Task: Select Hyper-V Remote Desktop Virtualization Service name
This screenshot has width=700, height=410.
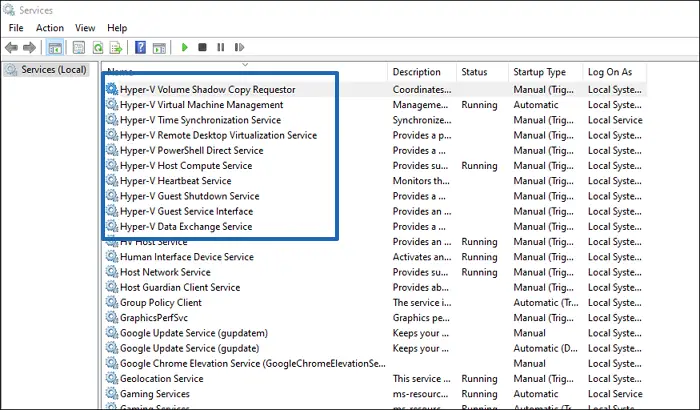Action: (218, 135)
